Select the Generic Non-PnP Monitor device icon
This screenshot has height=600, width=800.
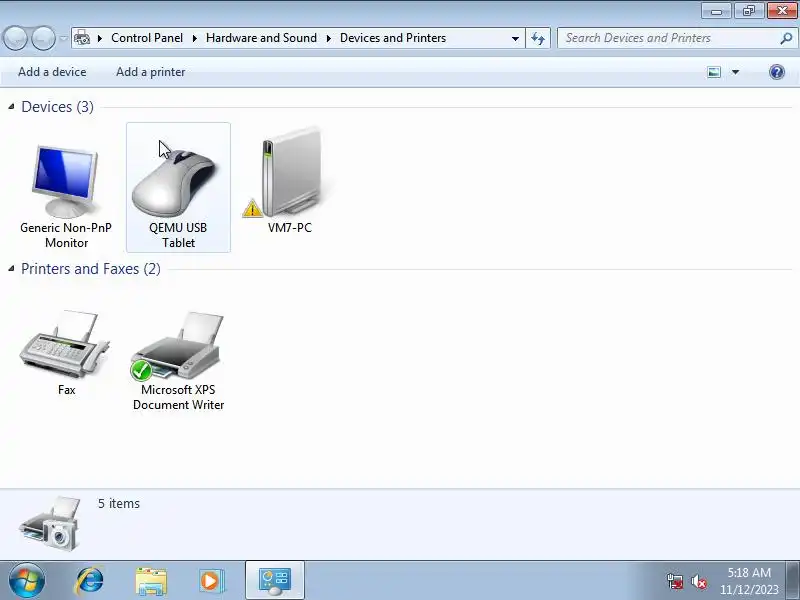pos(65,181)
